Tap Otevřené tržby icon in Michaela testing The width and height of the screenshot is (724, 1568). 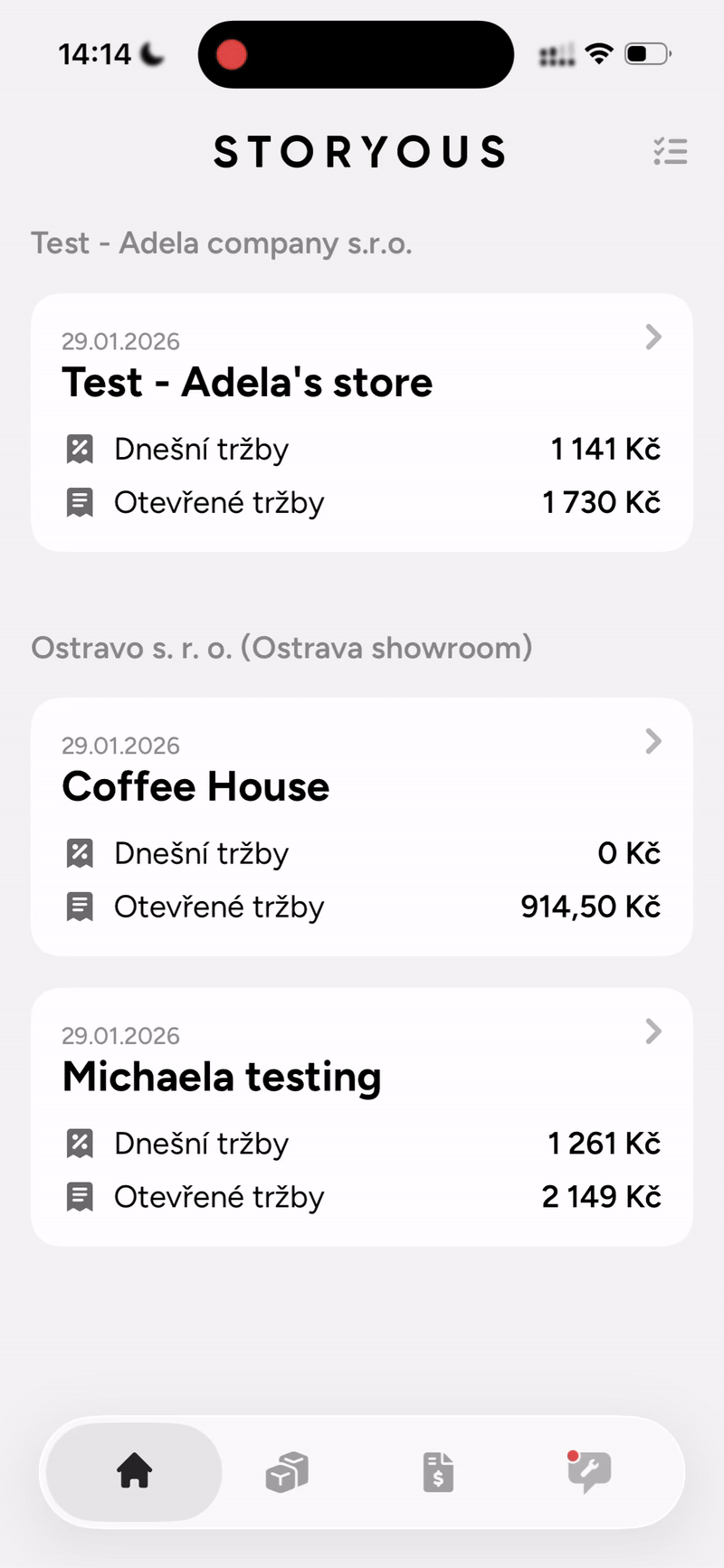[81, 1197]
